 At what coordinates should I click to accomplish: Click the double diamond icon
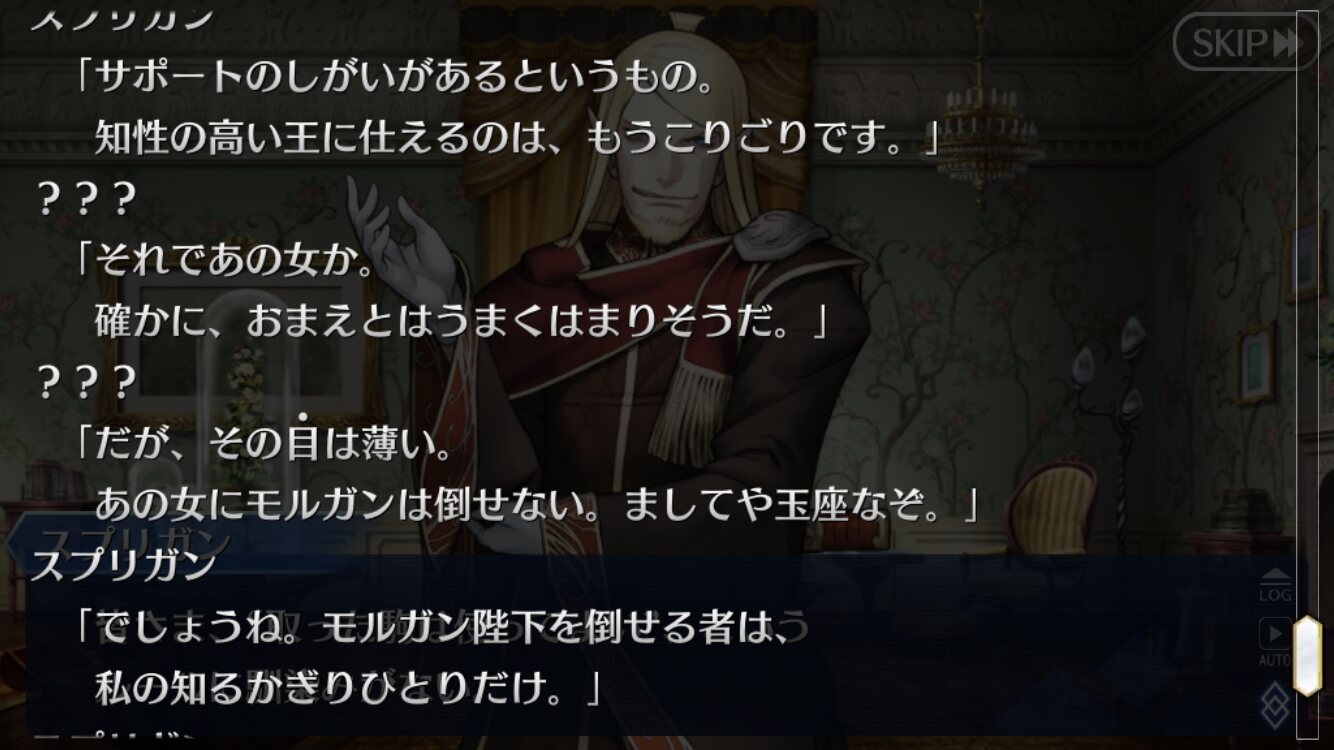pos(1276,703)
